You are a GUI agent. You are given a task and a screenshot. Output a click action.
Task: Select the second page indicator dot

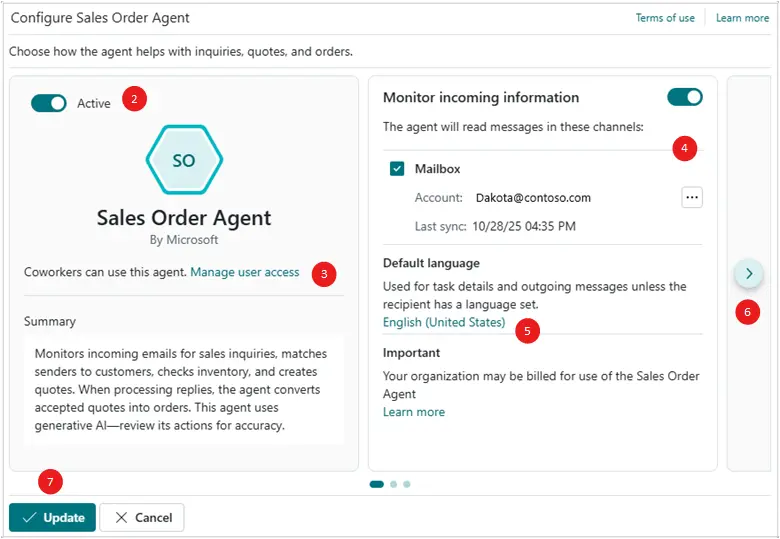394,484
